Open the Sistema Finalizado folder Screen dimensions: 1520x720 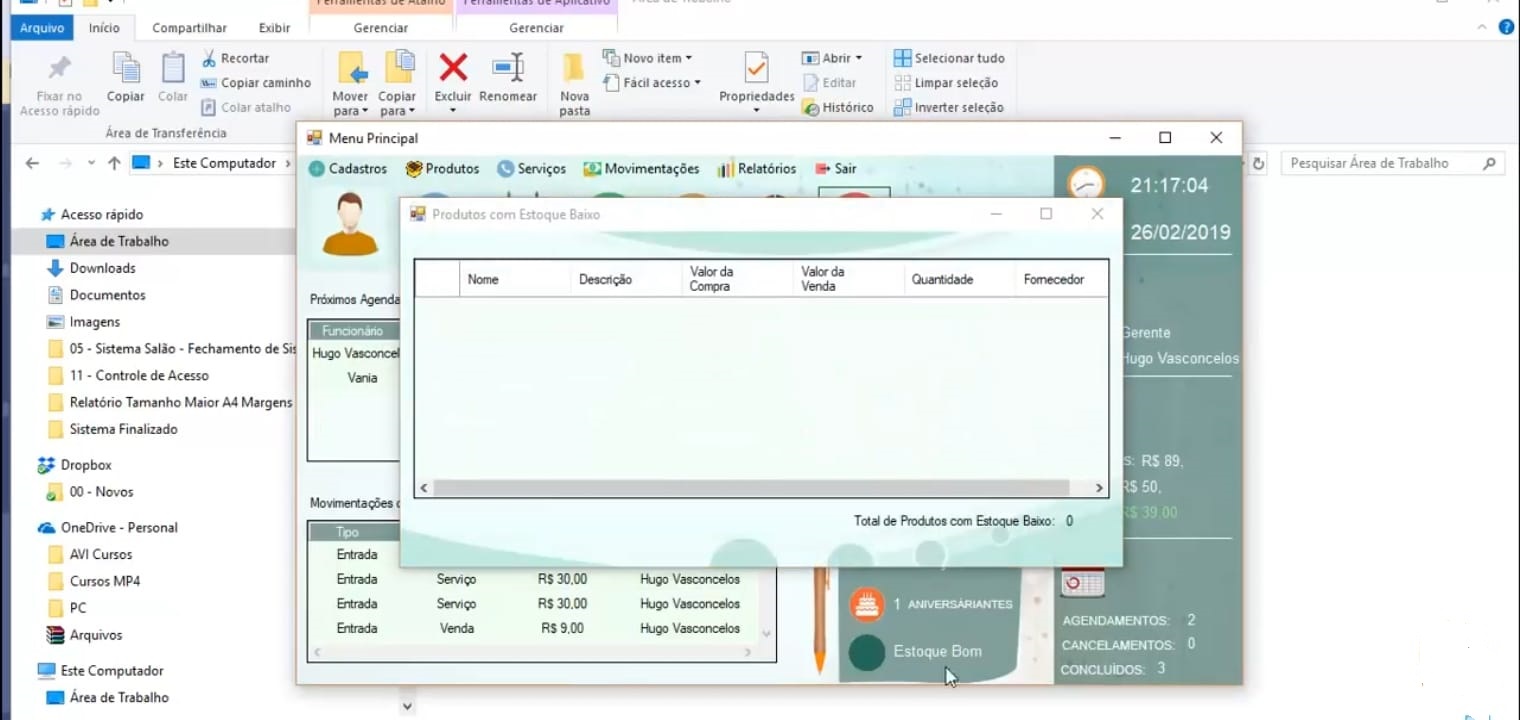(123, 429)
